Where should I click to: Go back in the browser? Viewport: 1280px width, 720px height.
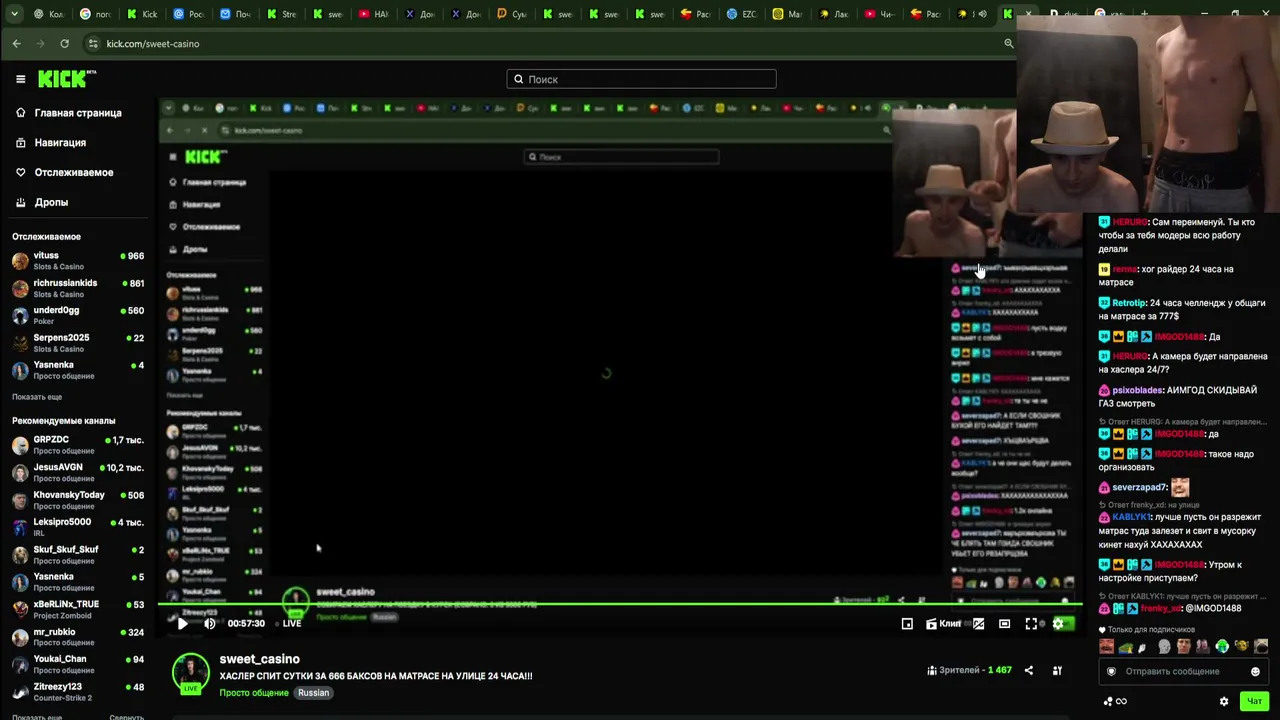click(x=16, y=43)
